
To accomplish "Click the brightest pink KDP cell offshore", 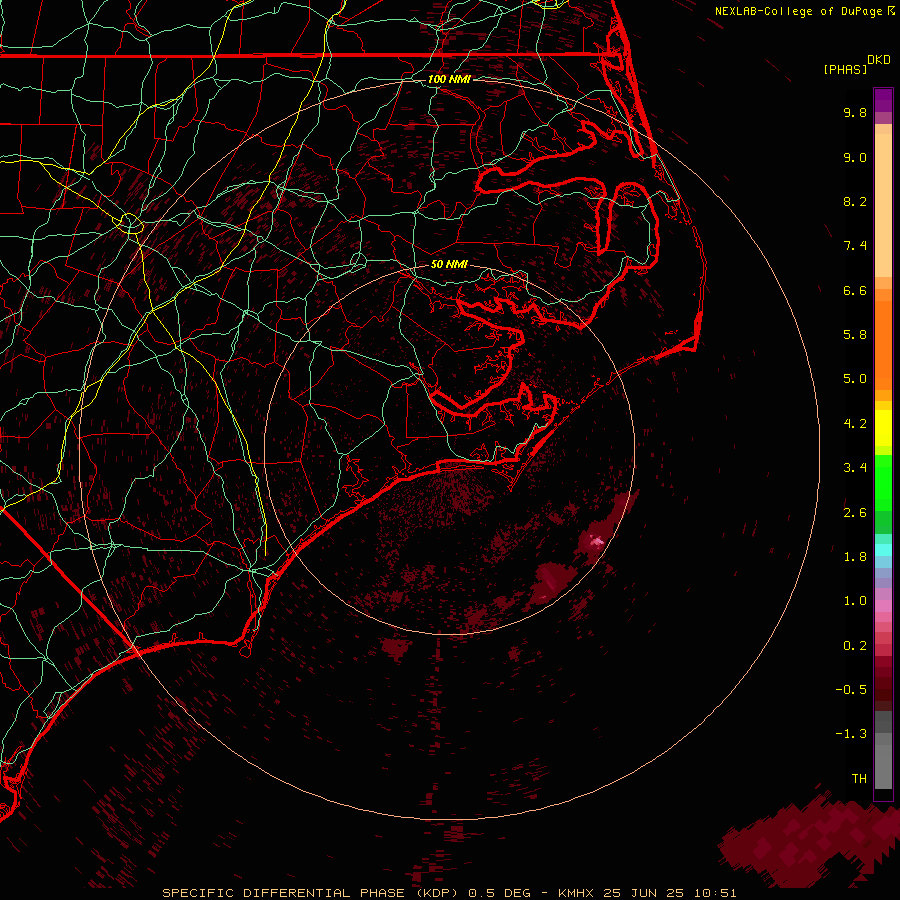I will click(596, 541).
